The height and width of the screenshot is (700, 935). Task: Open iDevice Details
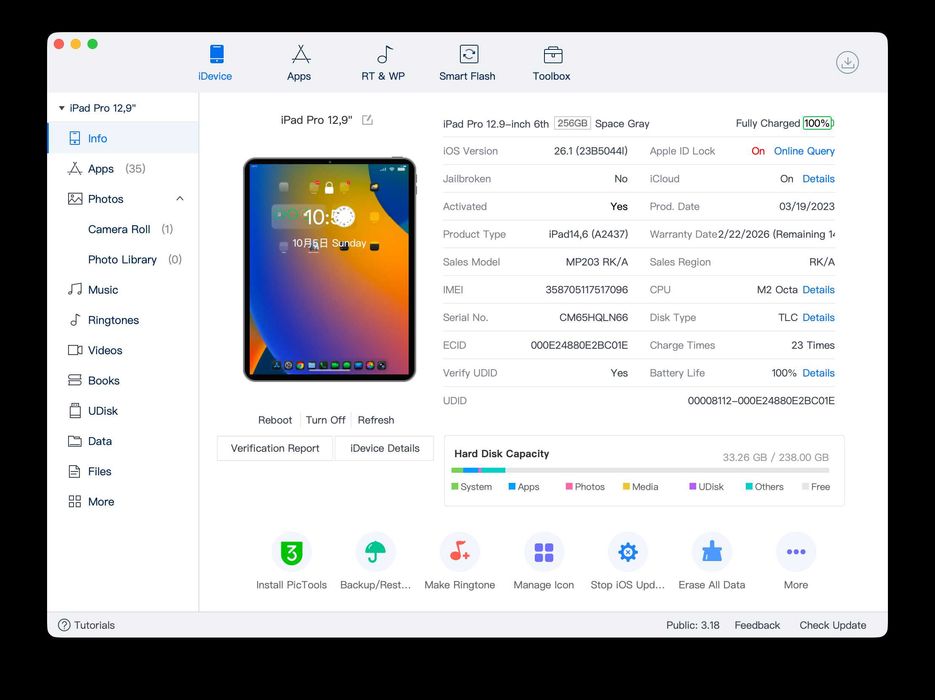[385, 448]
